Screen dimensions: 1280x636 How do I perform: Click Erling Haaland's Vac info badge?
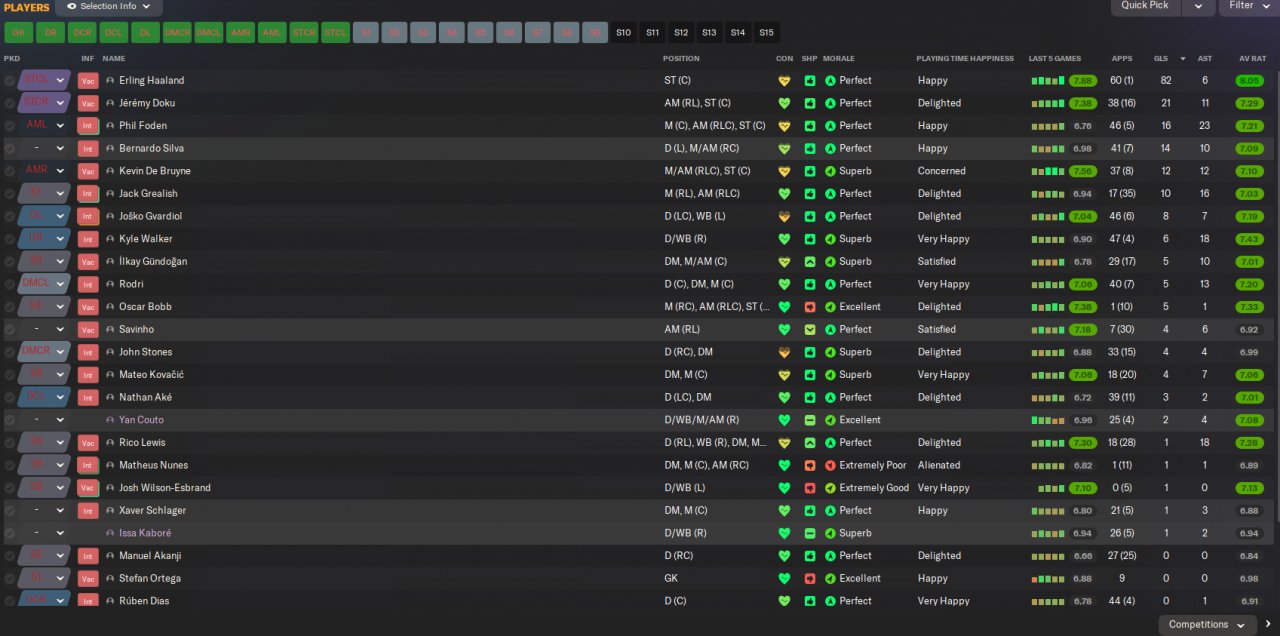88,80
